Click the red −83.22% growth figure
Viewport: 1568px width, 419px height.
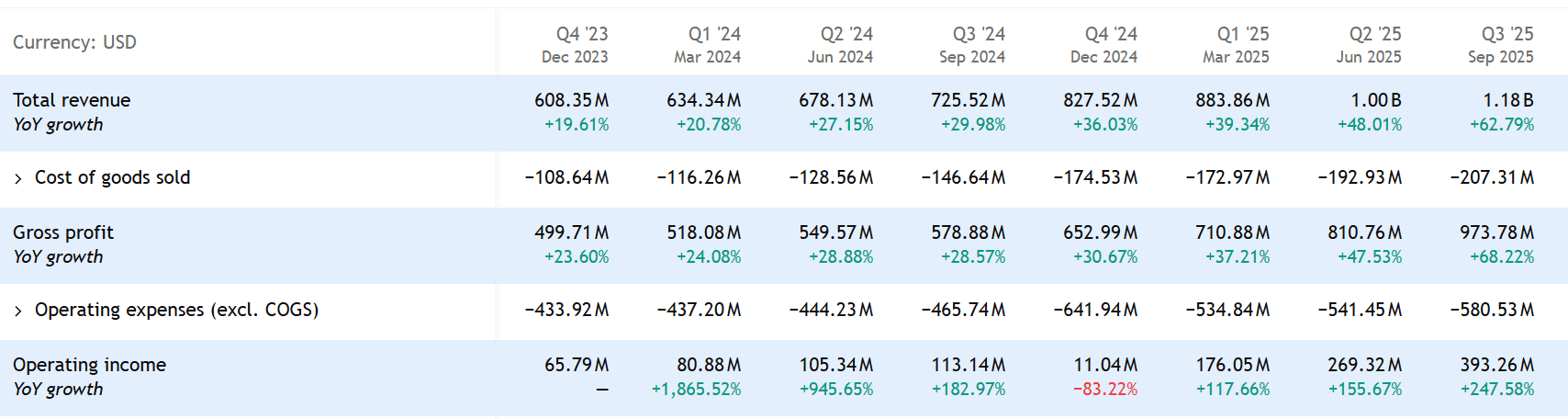(1104, 390)
